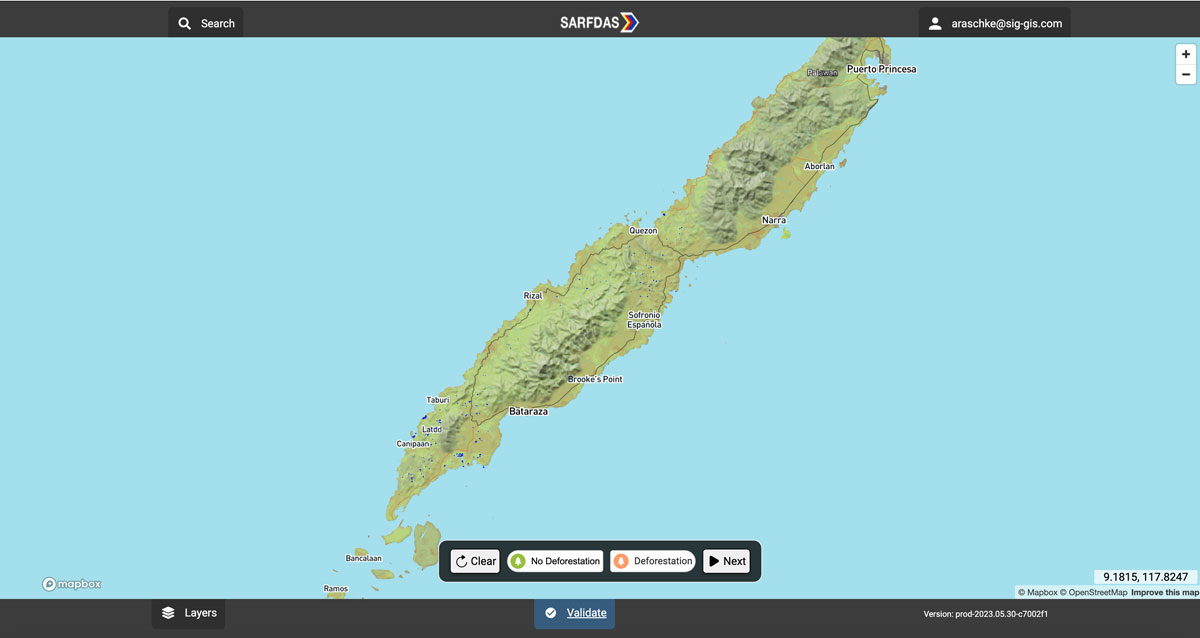This screenshot has width=1200, height=638.
Task: Click the SARFDAS logo
Action: (x=598, y=20)
